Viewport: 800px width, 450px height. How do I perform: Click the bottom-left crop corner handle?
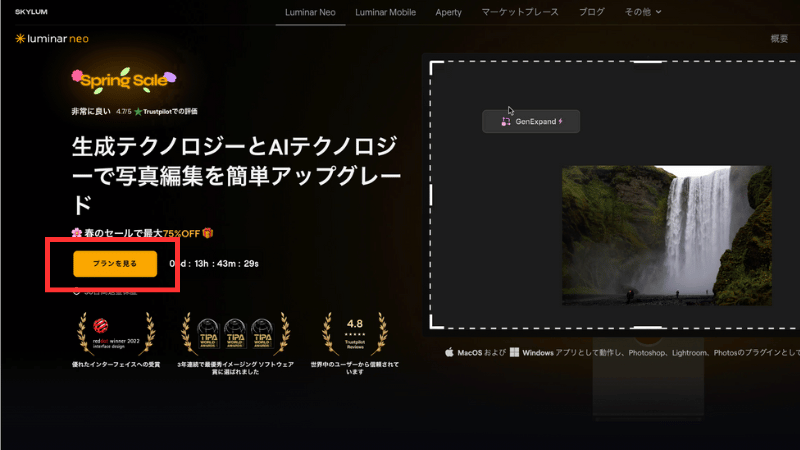tap(437, 322)
